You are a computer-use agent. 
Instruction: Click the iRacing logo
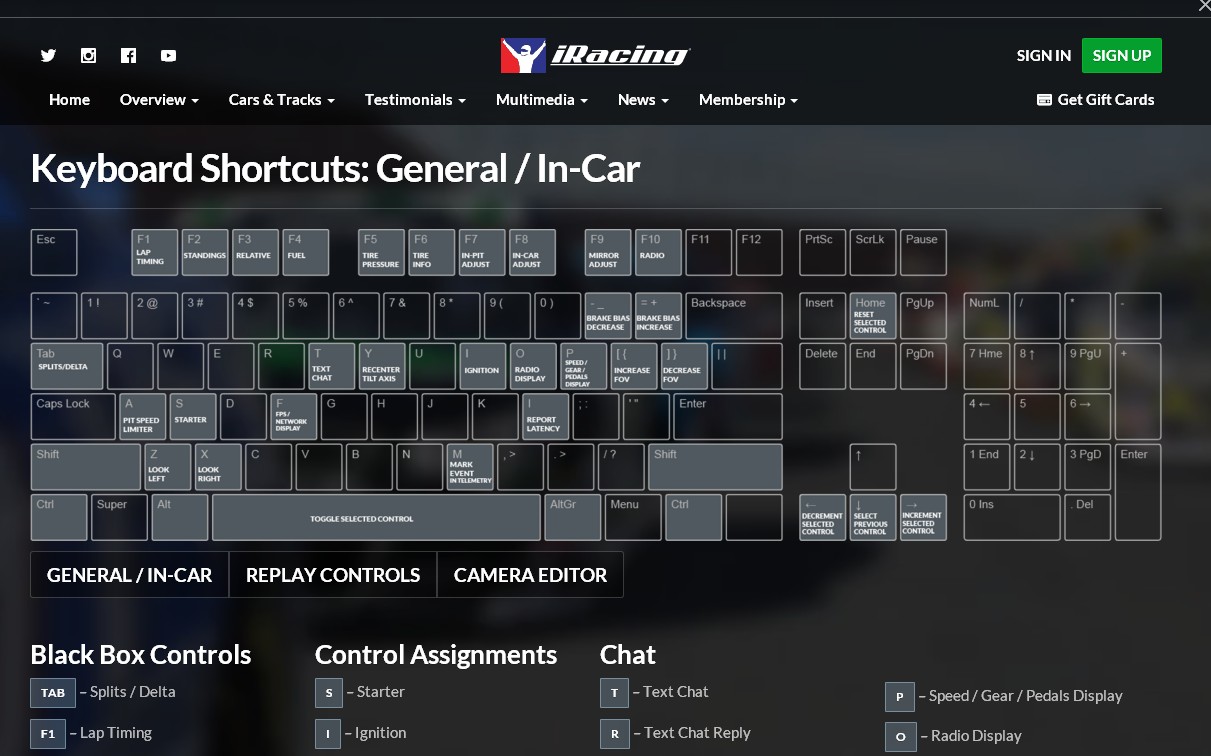tap(595, 56)
